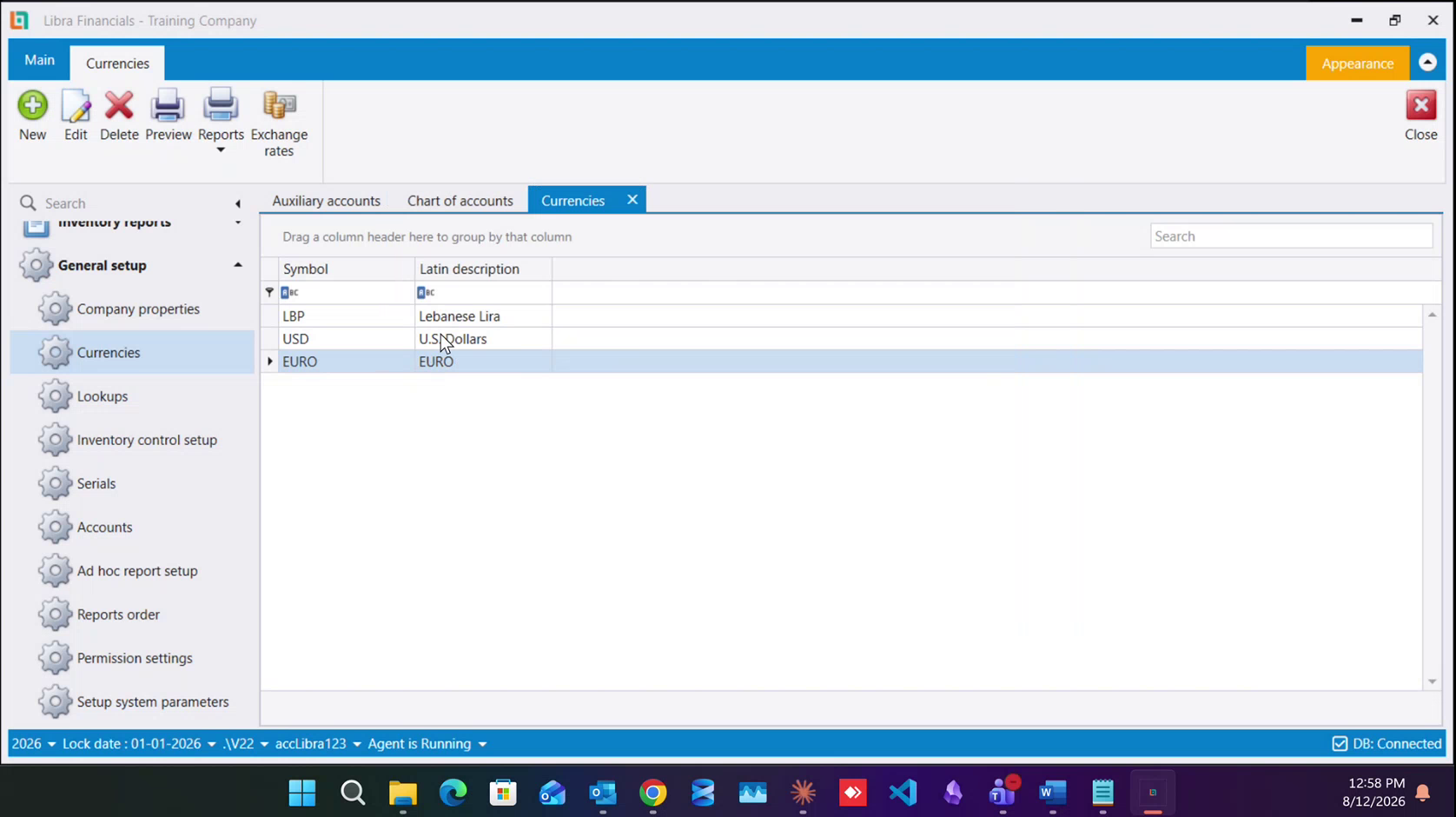Click the Symbol column filter icon
The width and height of the screenshot is (1456, 817).
pos(290,293)
